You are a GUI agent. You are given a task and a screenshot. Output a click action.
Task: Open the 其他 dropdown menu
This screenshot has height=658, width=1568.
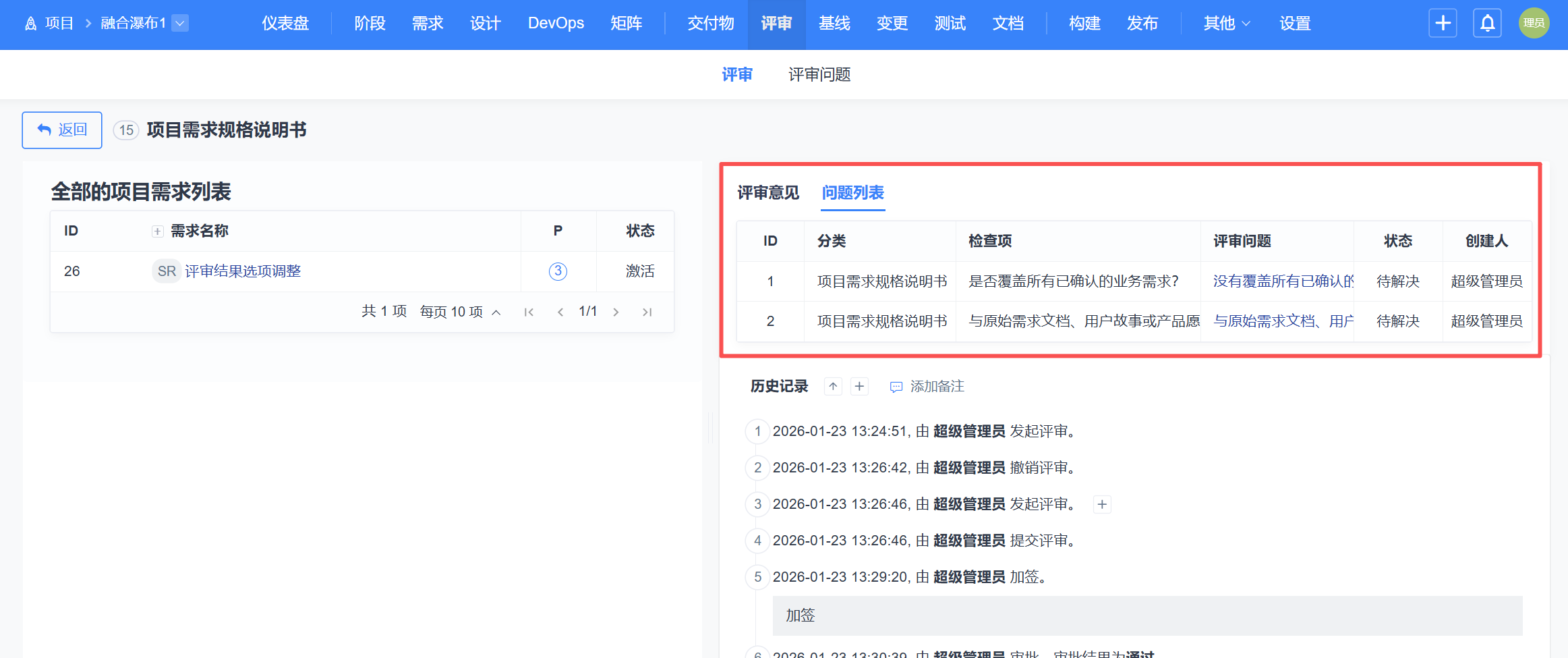tap(1226, 24)
